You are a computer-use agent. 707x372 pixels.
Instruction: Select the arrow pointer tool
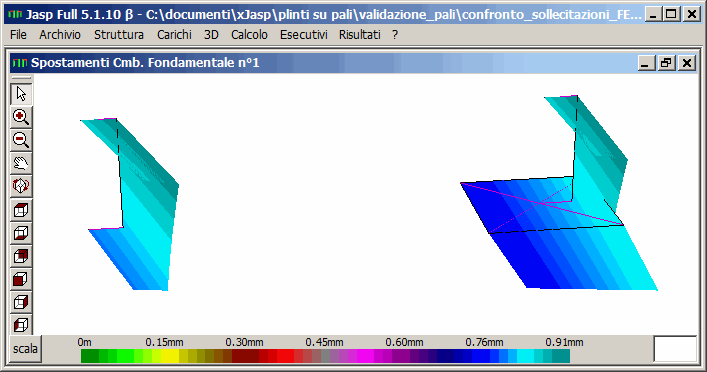[21, 94]
